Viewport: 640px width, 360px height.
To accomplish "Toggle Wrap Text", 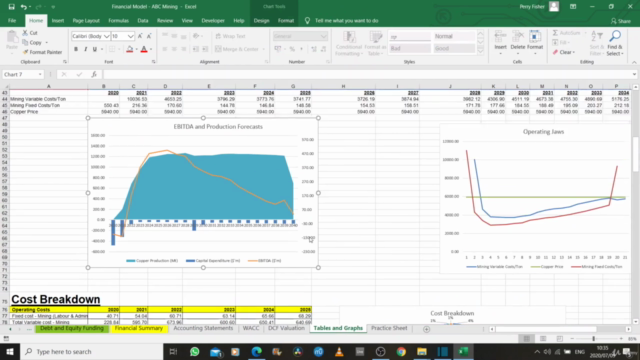I will 231,36.
